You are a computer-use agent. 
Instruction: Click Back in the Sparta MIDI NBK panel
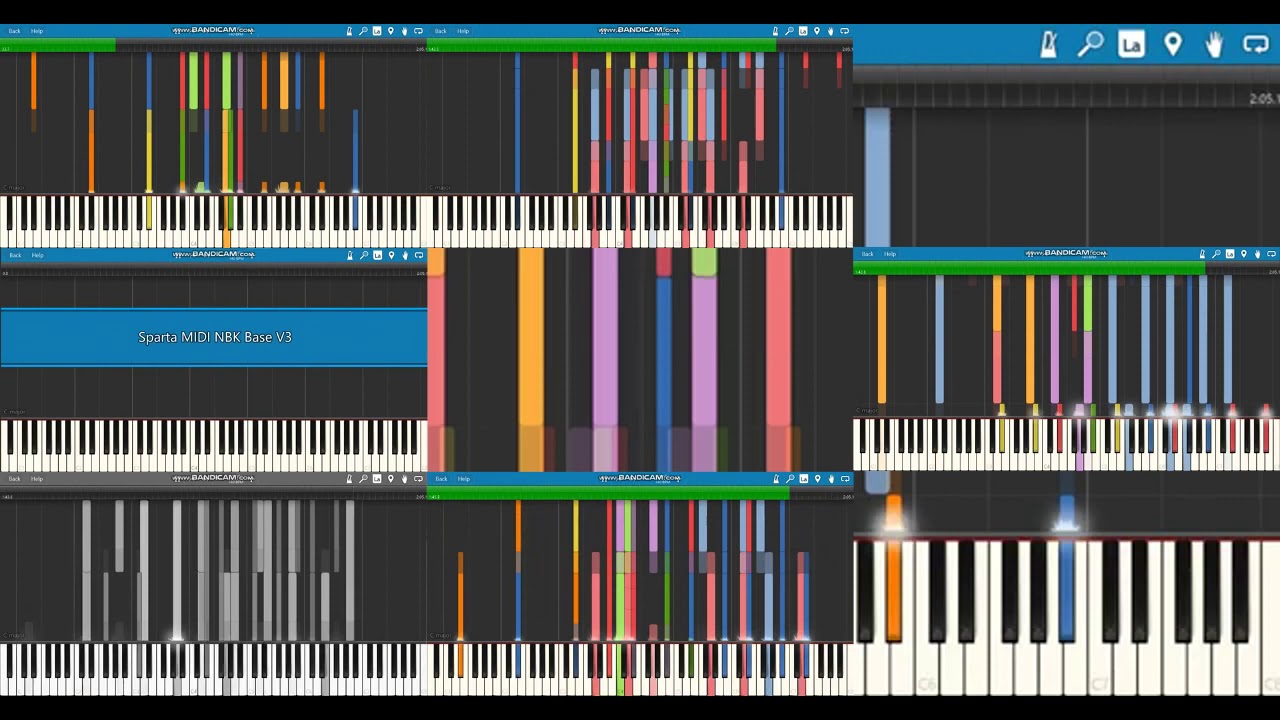(14, 255)
